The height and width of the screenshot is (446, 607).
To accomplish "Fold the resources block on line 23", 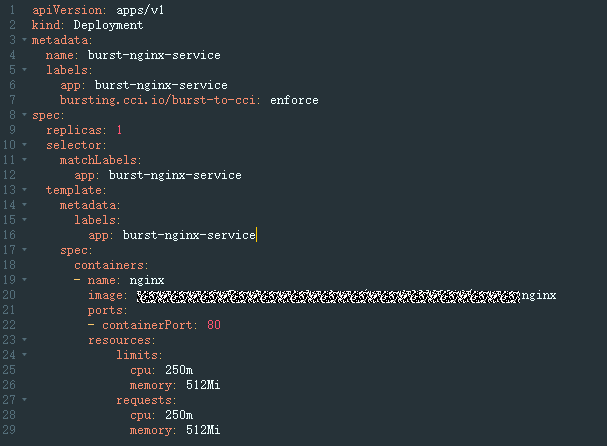I will pyautogui.click(x=24, y=340).
